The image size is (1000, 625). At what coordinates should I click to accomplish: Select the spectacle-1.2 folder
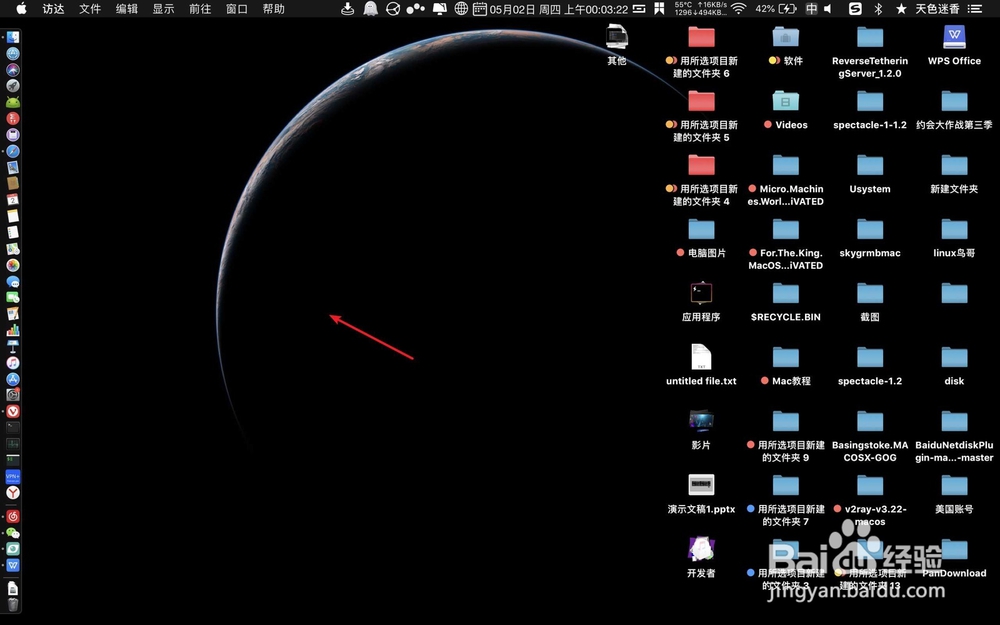[870, 365]
